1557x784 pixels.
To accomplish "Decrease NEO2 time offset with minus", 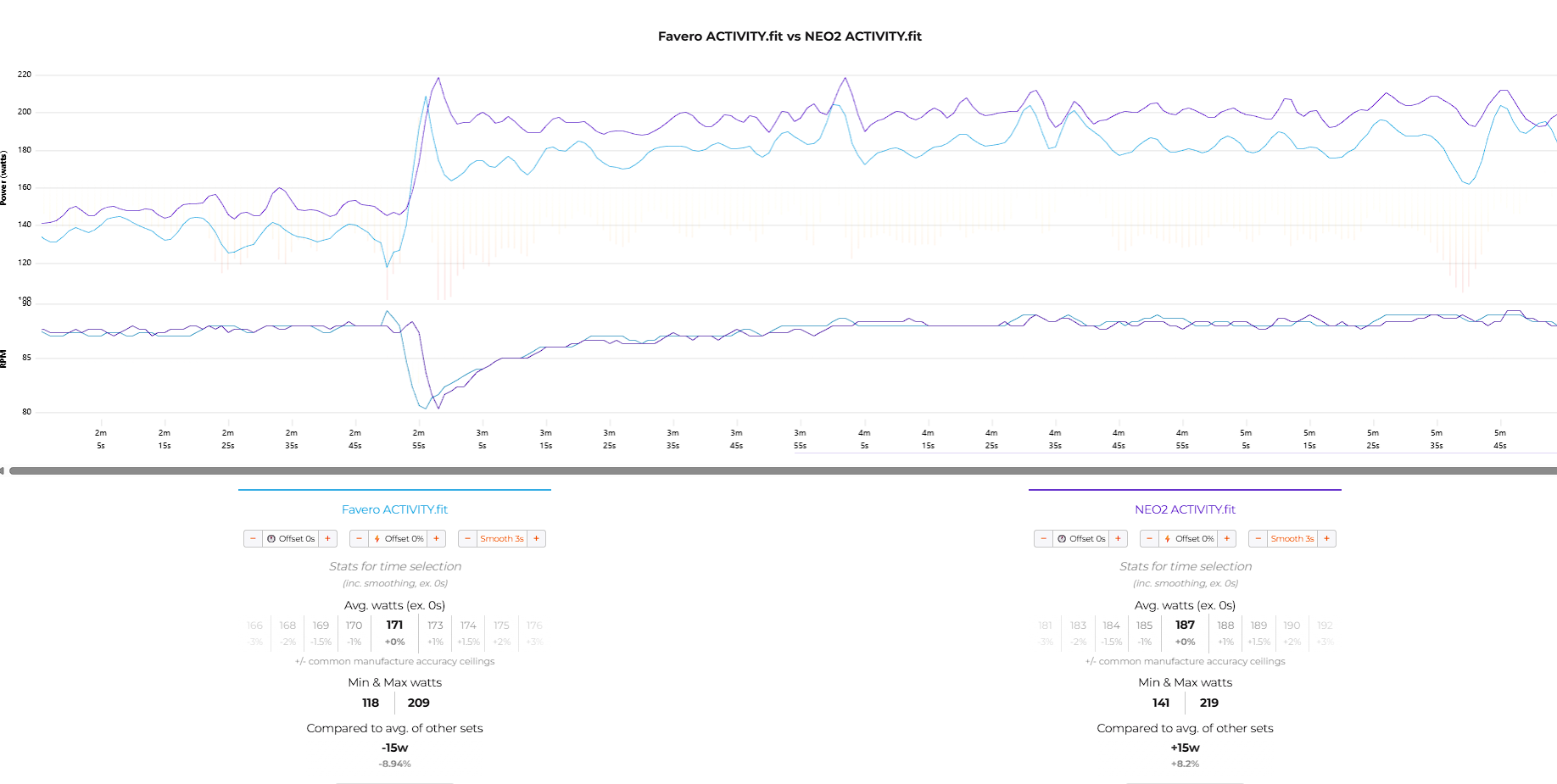I will [x=1043, y=539].
